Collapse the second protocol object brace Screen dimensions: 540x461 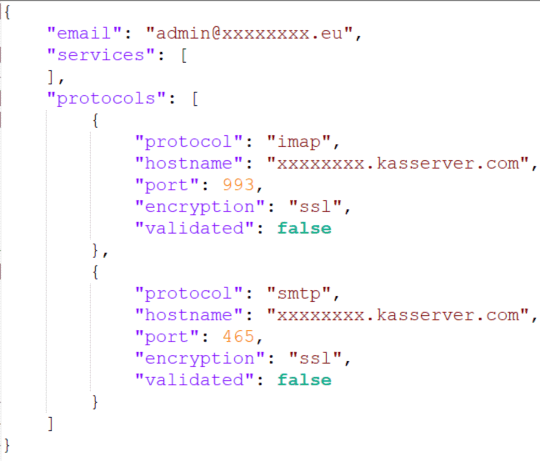(x=95, y=272)
